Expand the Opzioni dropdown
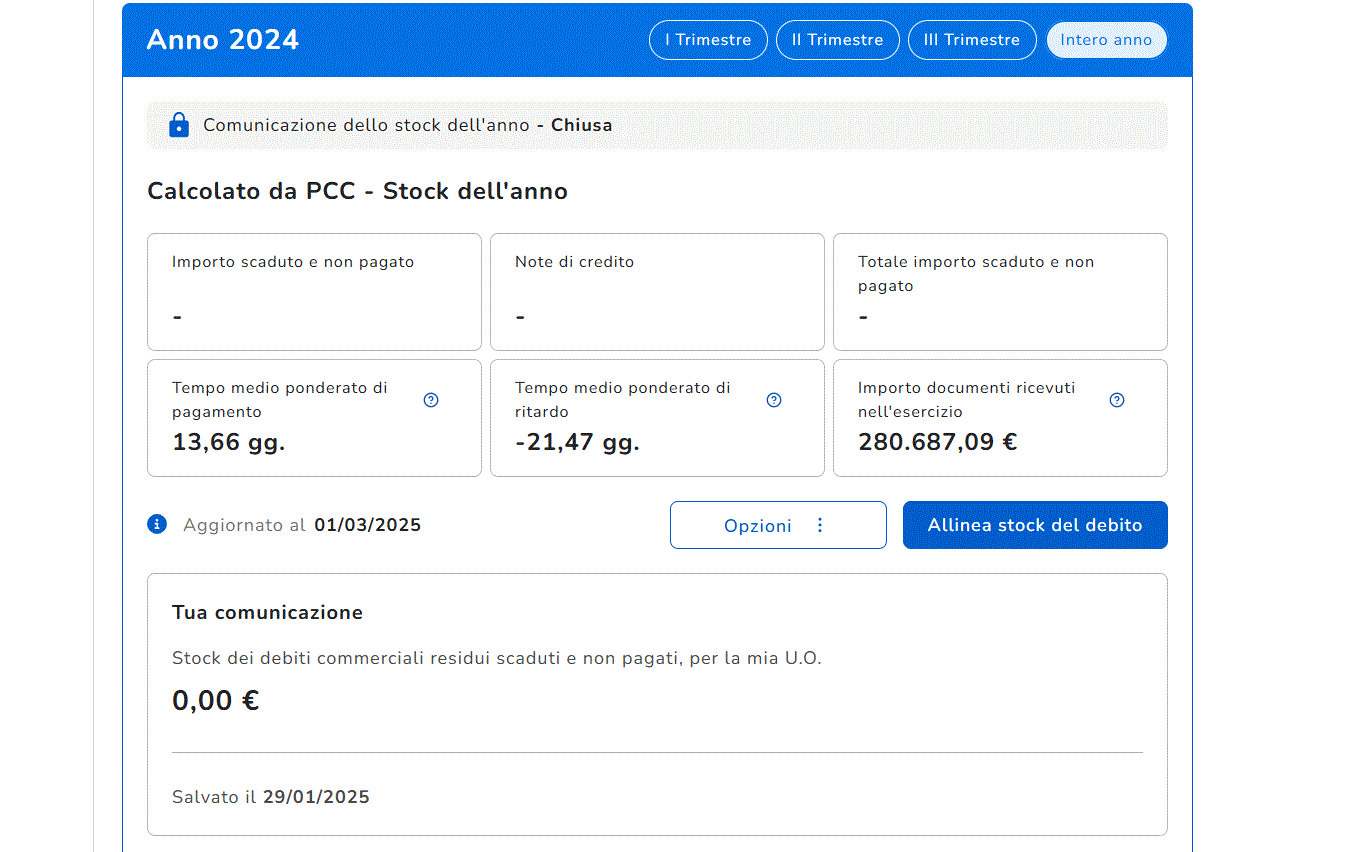 757,525
